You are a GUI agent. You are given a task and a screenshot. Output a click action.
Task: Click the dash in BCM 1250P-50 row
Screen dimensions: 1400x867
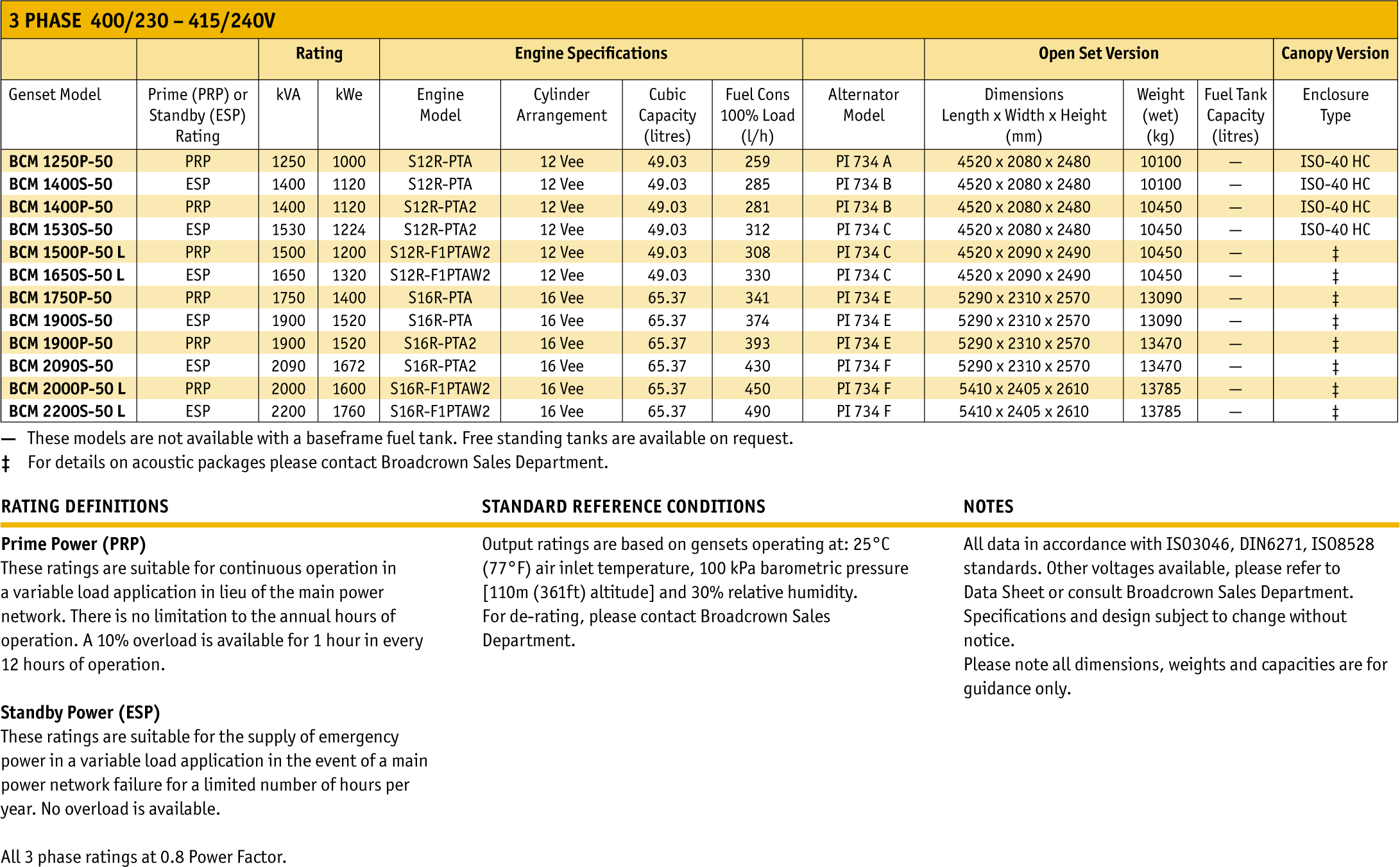[1234, 162]
